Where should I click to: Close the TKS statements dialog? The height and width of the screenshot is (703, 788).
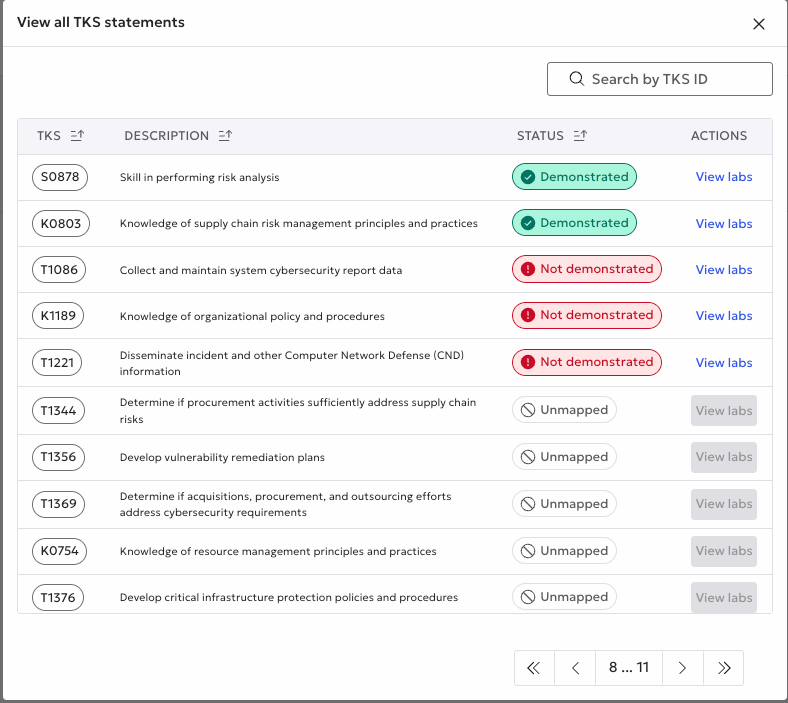[x=758, y=24]
